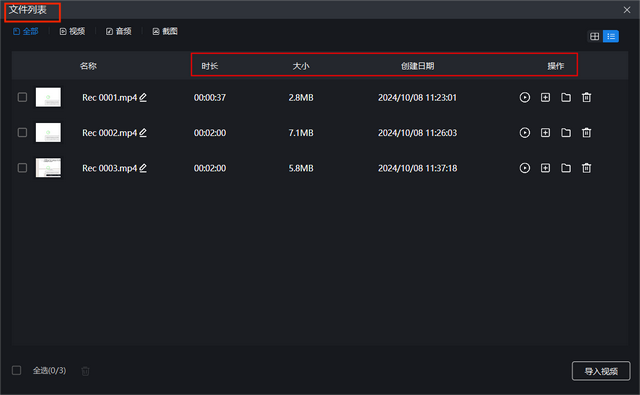Play the Rec 0001.mp4 recording
The height and width of the screenshot is (395, 640).
click(x=524, y=98)
